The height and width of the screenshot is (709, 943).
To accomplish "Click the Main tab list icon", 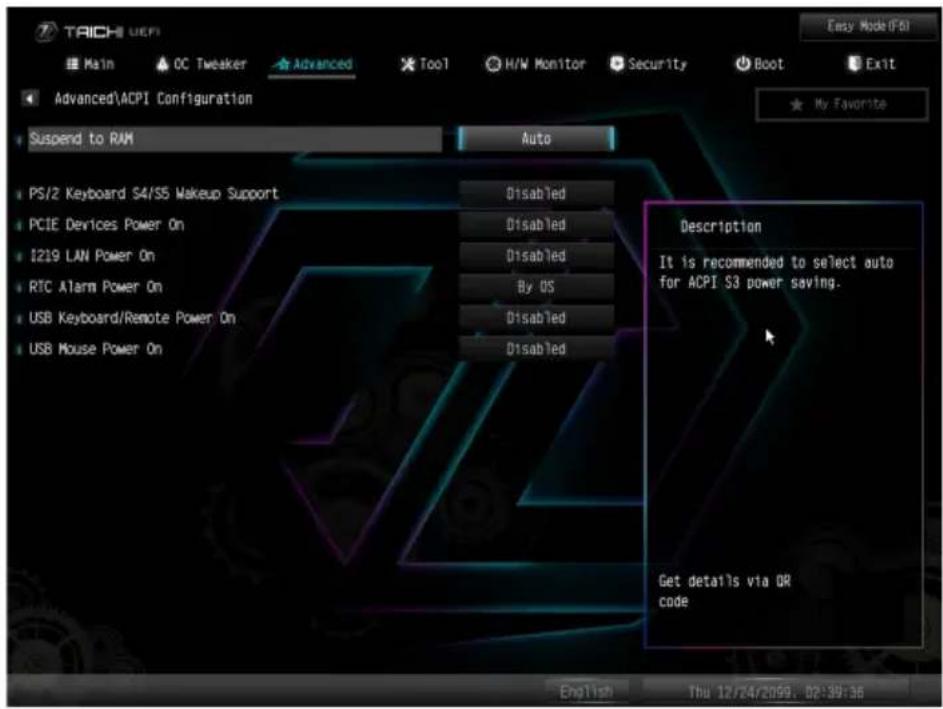I will click(x=72, y=64).
